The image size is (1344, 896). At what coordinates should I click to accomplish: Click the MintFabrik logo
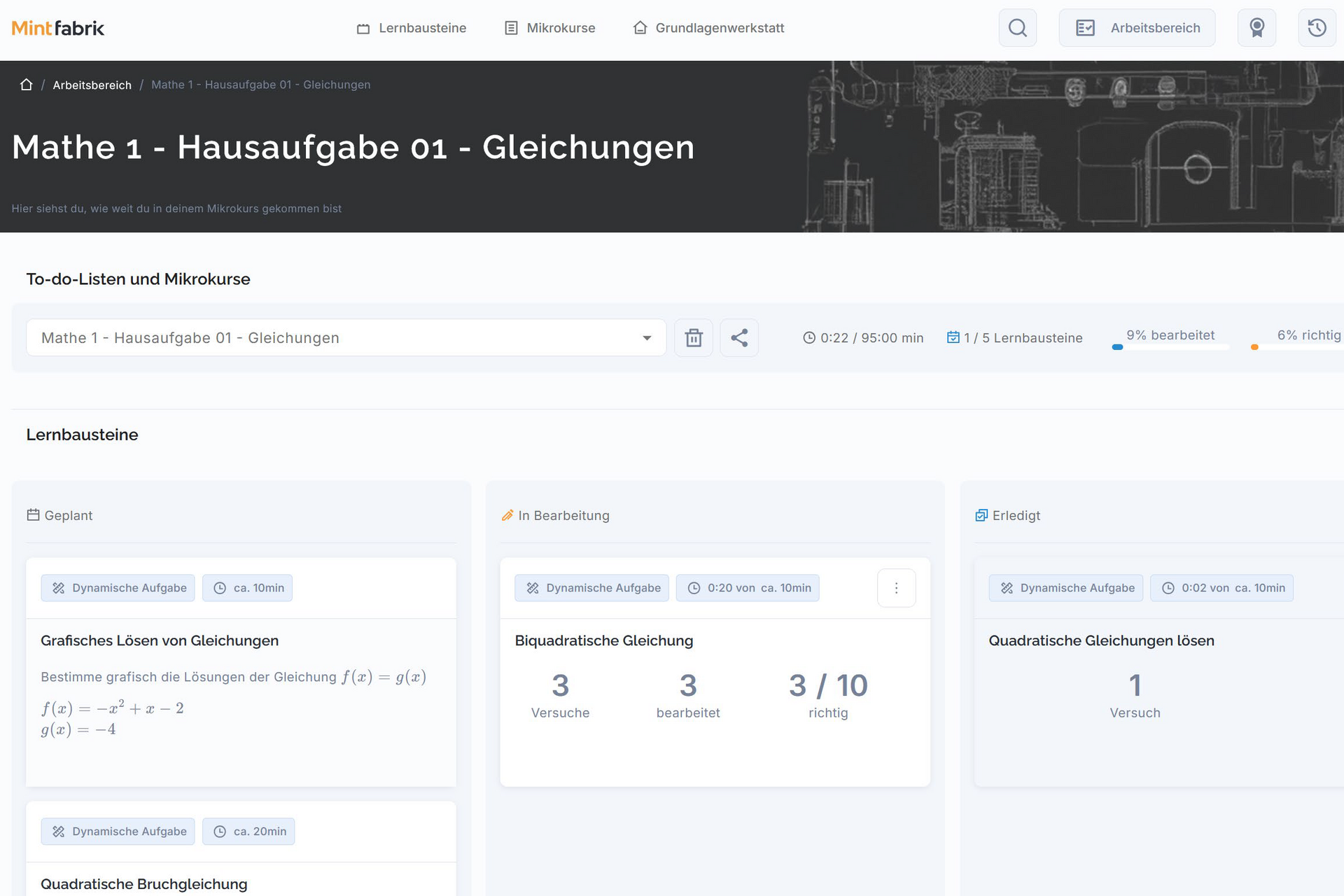click(x=58, y=28)
